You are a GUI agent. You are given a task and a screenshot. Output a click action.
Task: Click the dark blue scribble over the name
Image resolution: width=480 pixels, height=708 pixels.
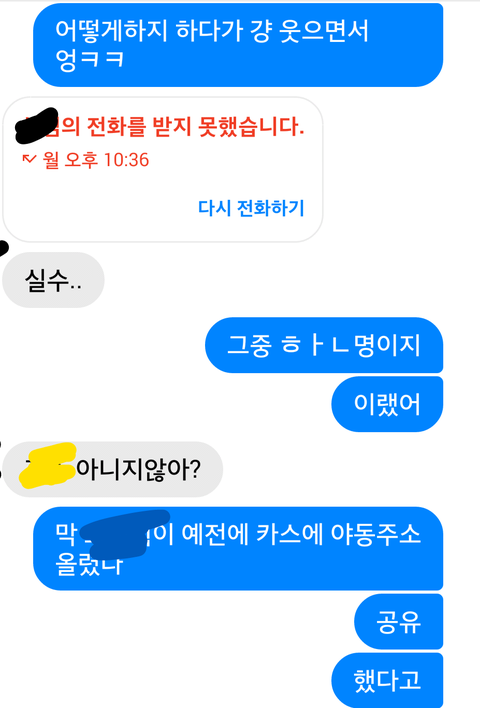coord(124,534)
